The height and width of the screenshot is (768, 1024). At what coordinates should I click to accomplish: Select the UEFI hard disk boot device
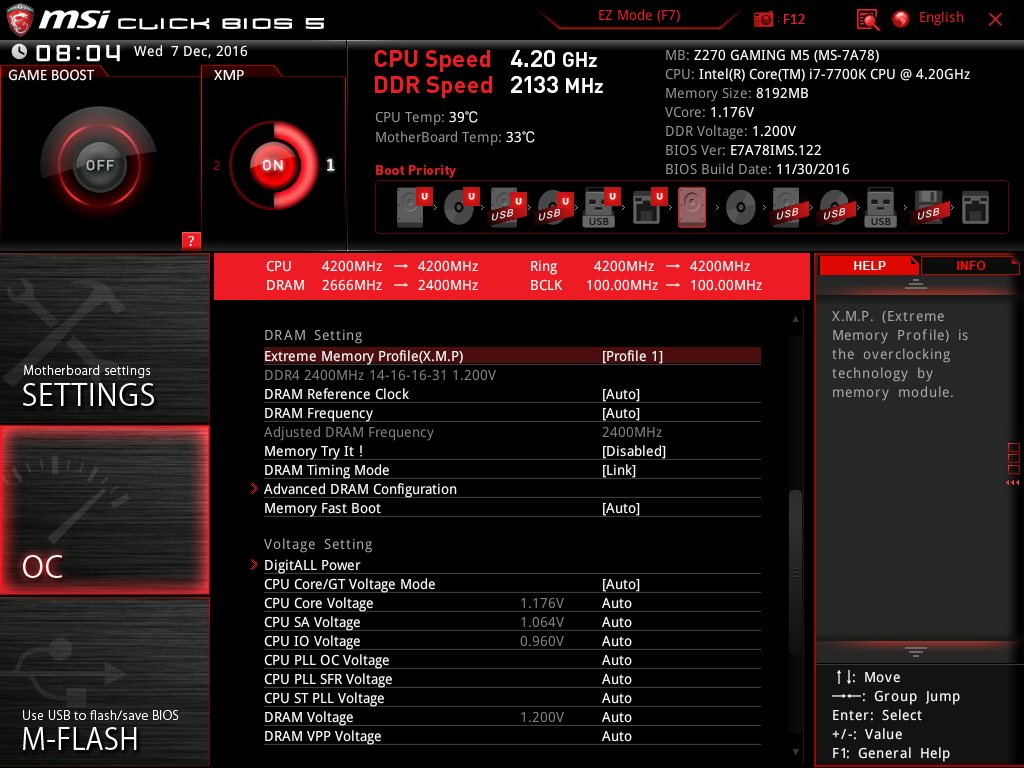(413, 207)
